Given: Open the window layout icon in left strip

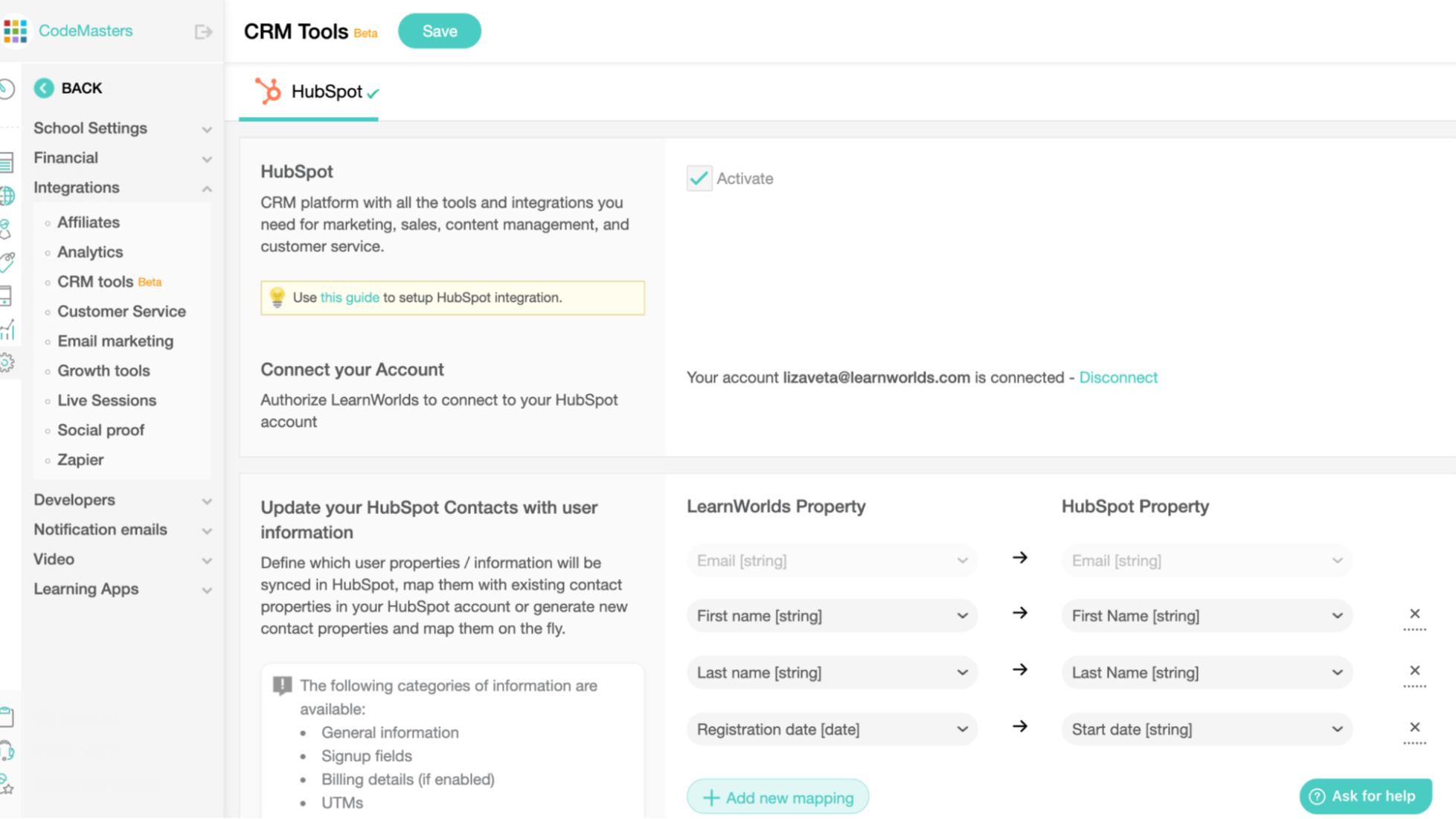Looking at the screenshot, I should pos(6,295).
